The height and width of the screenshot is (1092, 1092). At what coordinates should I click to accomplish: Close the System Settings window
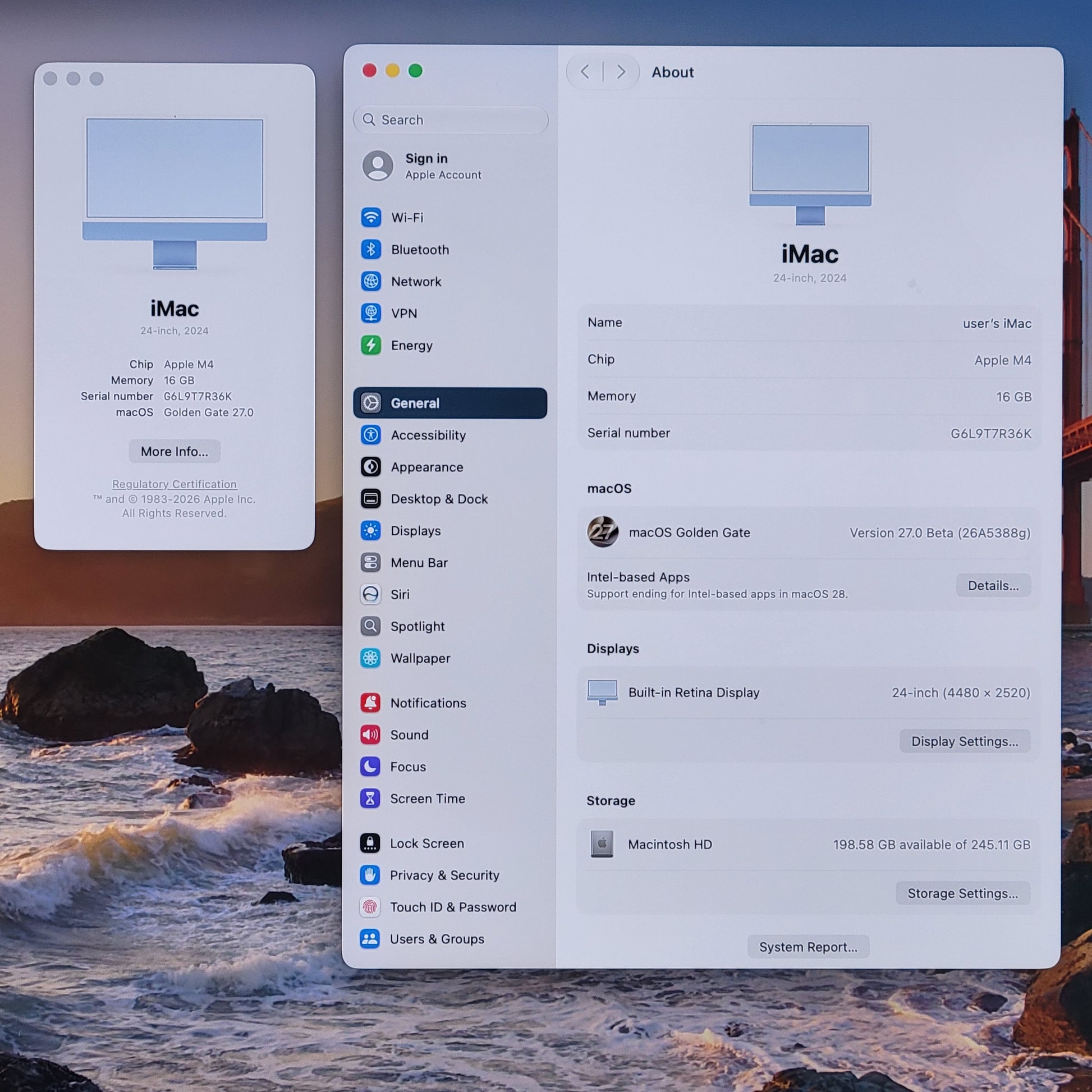click(x=370, y=71)
